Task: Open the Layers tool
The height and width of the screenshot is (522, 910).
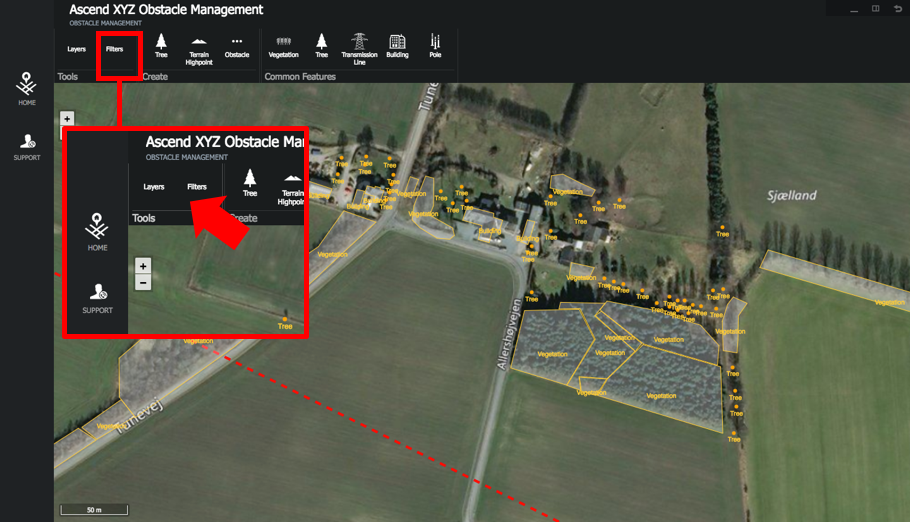Action: coord(76,49)
